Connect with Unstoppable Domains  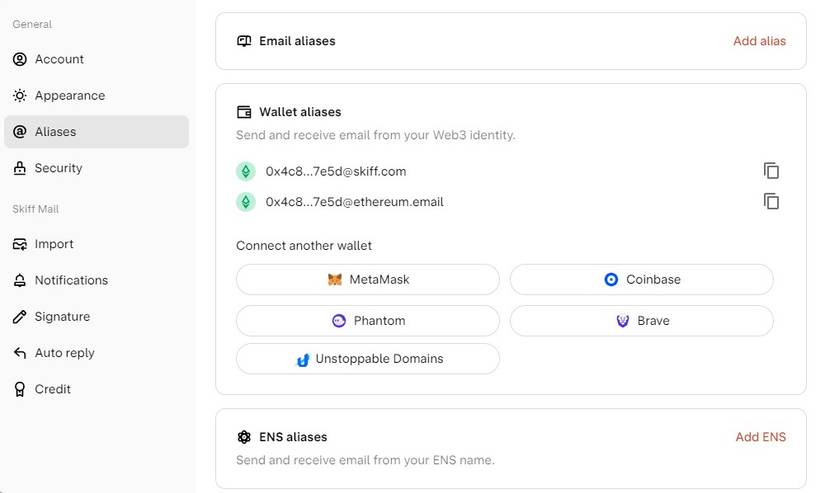[x=368, y=359]
